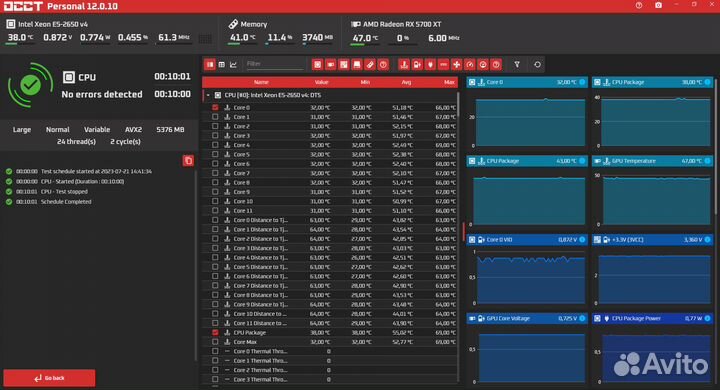This screenshot has width=720, height=390.
Task: Toggle the usage load sensor filter
Action: (483, 65)
